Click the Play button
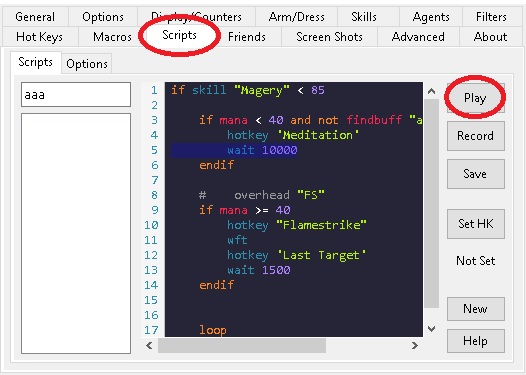This screenshot has height=375, width=526. click(x=475, y=98)
